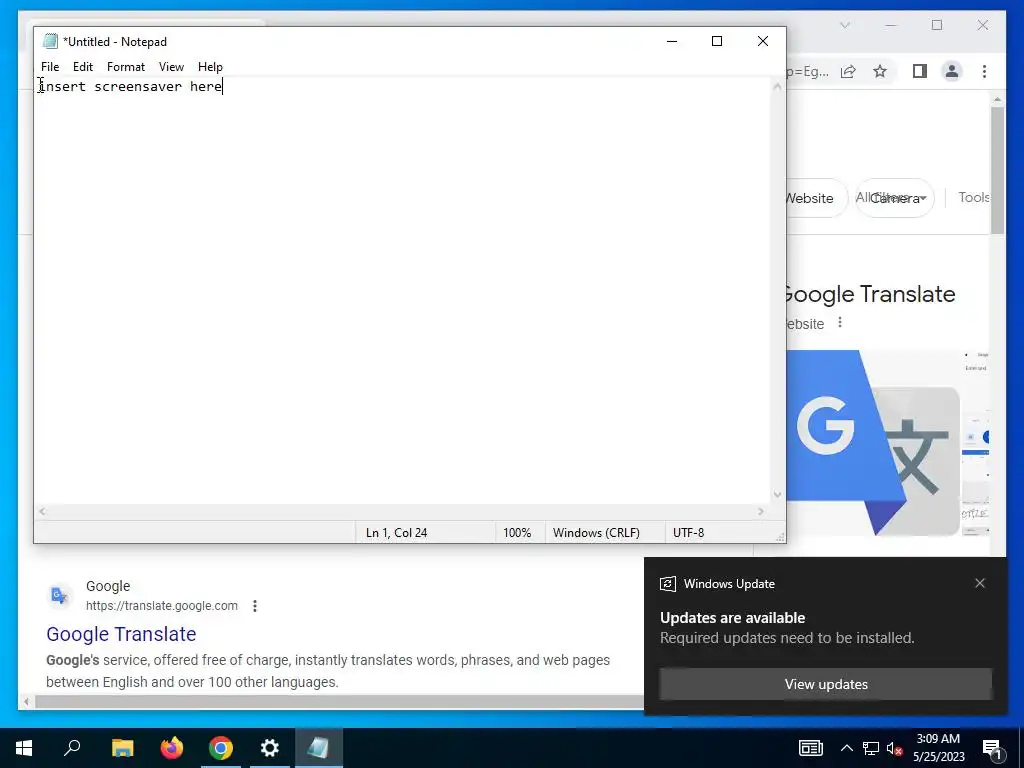Screen dimensions: 1024x768
Task: Toggle Chrome side panel icon
Action: point(920,71)
